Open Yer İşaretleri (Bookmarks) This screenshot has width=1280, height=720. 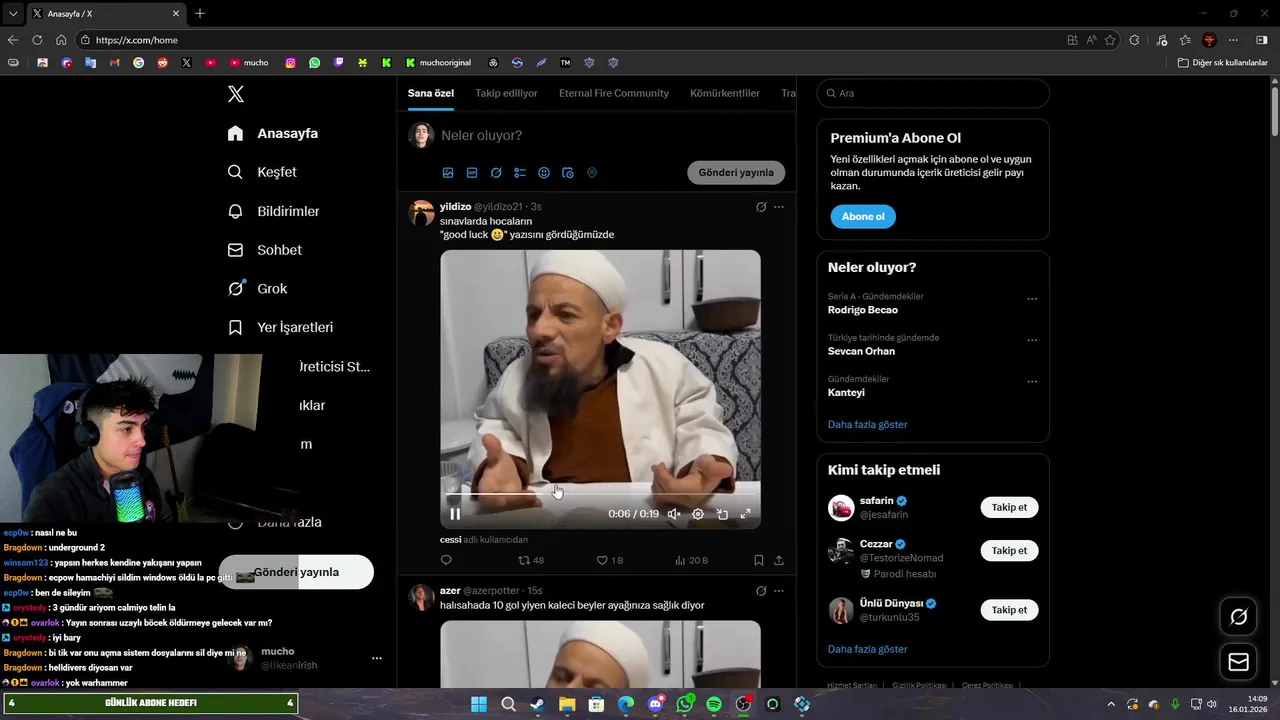tap(281, 327)
